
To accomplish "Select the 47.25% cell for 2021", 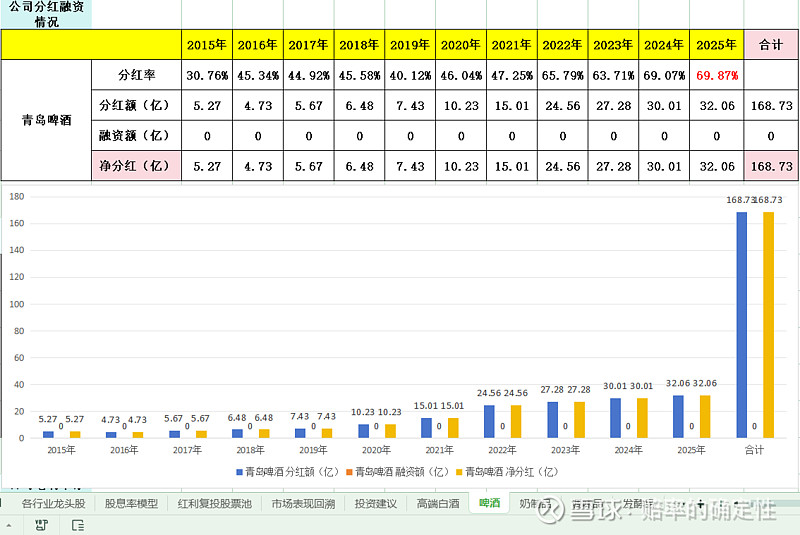I will (512, 75).
